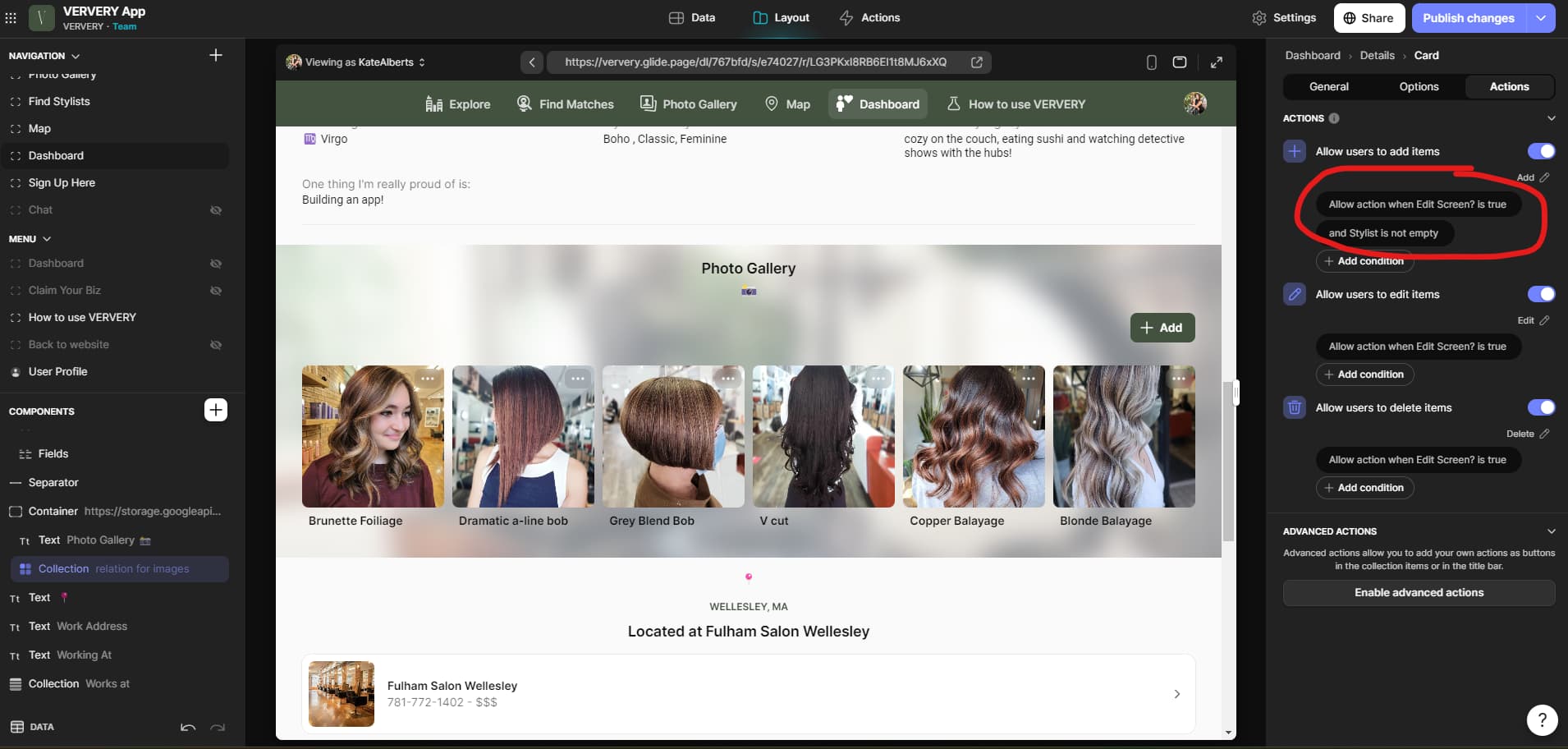Click the preview URL address field
The image size is (1568, 749).
coord(756,62)
